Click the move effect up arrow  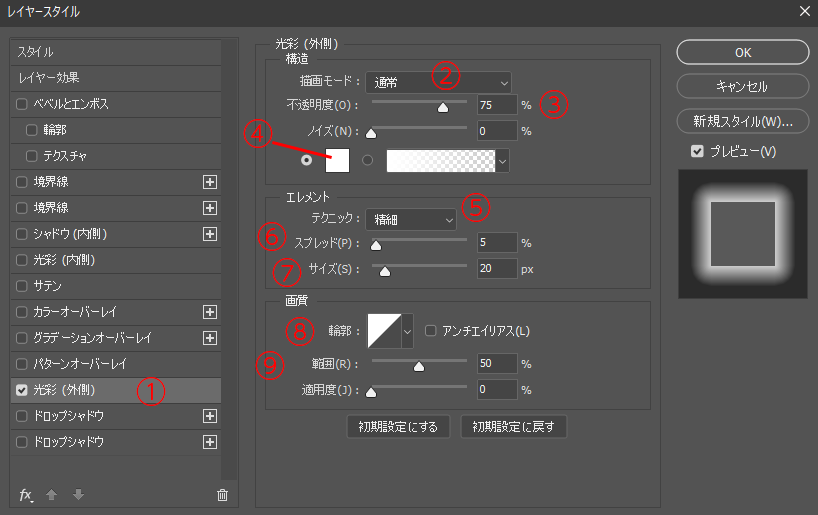[x=51, y=494]
